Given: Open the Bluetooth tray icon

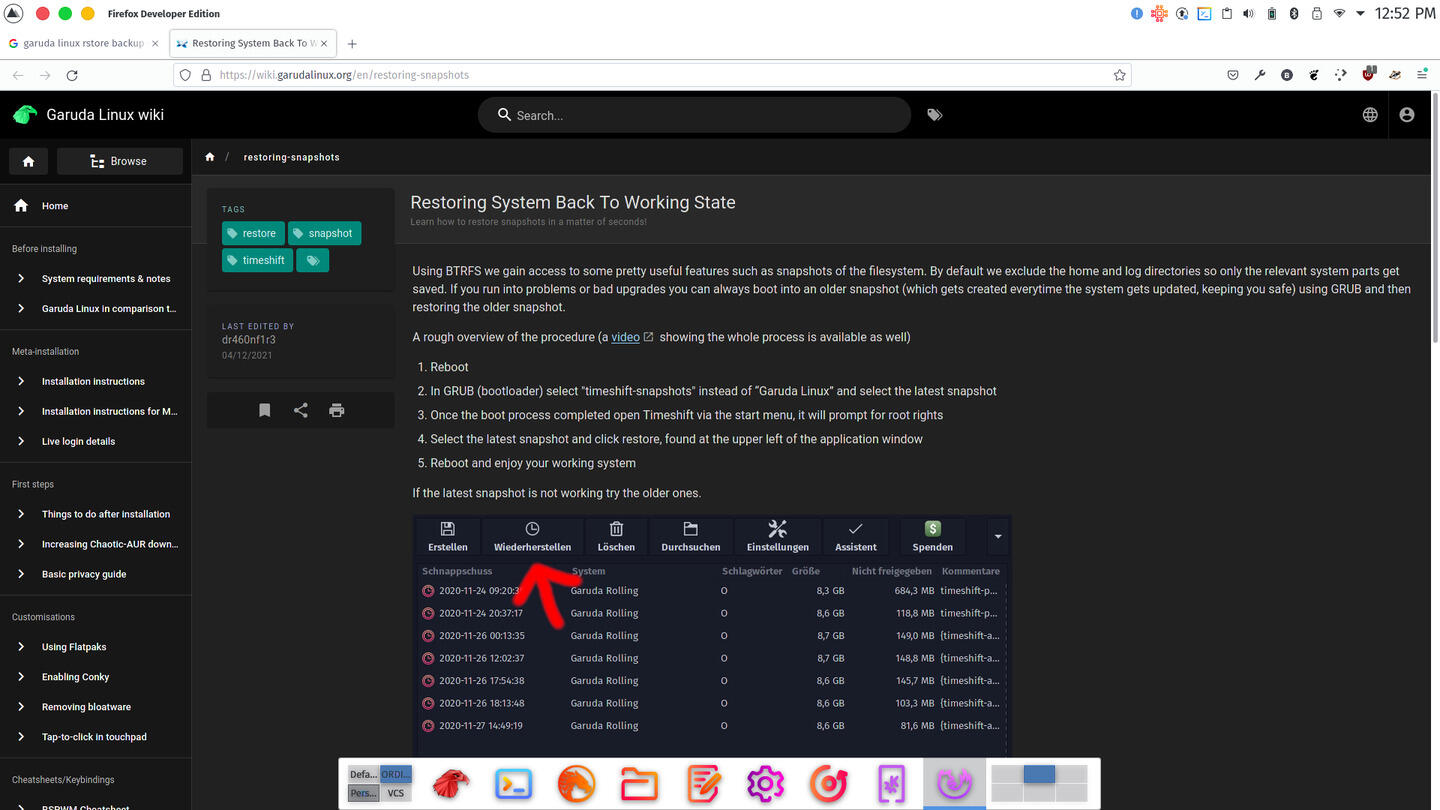Looking at the screenshot, I should point(1293,14).
